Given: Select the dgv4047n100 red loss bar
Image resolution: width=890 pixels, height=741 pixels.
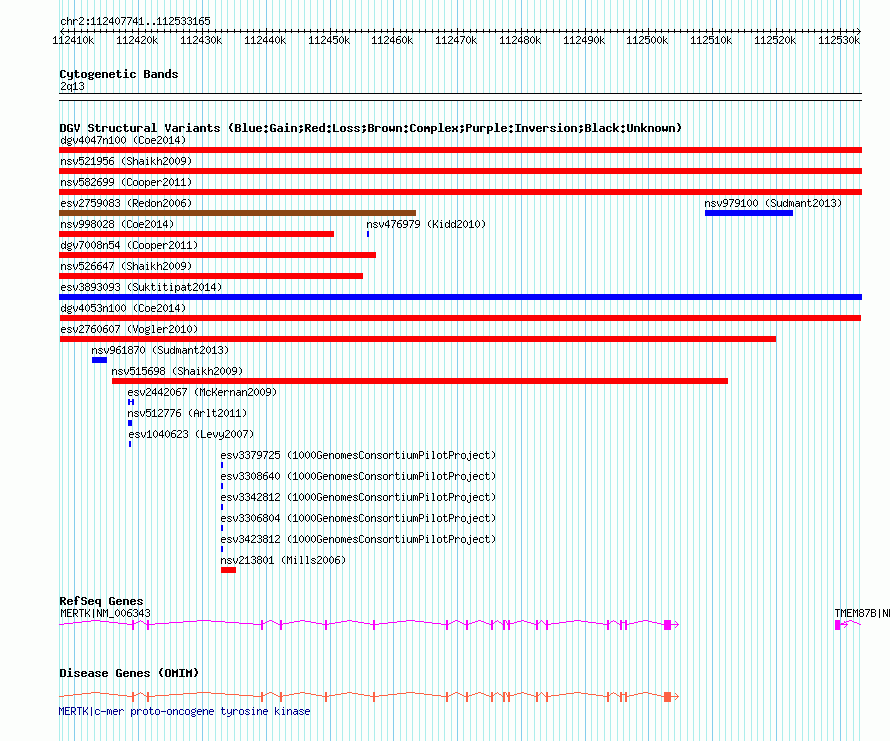Looking at the screenshot, I should pyautogui.click(x=460, y=150).
